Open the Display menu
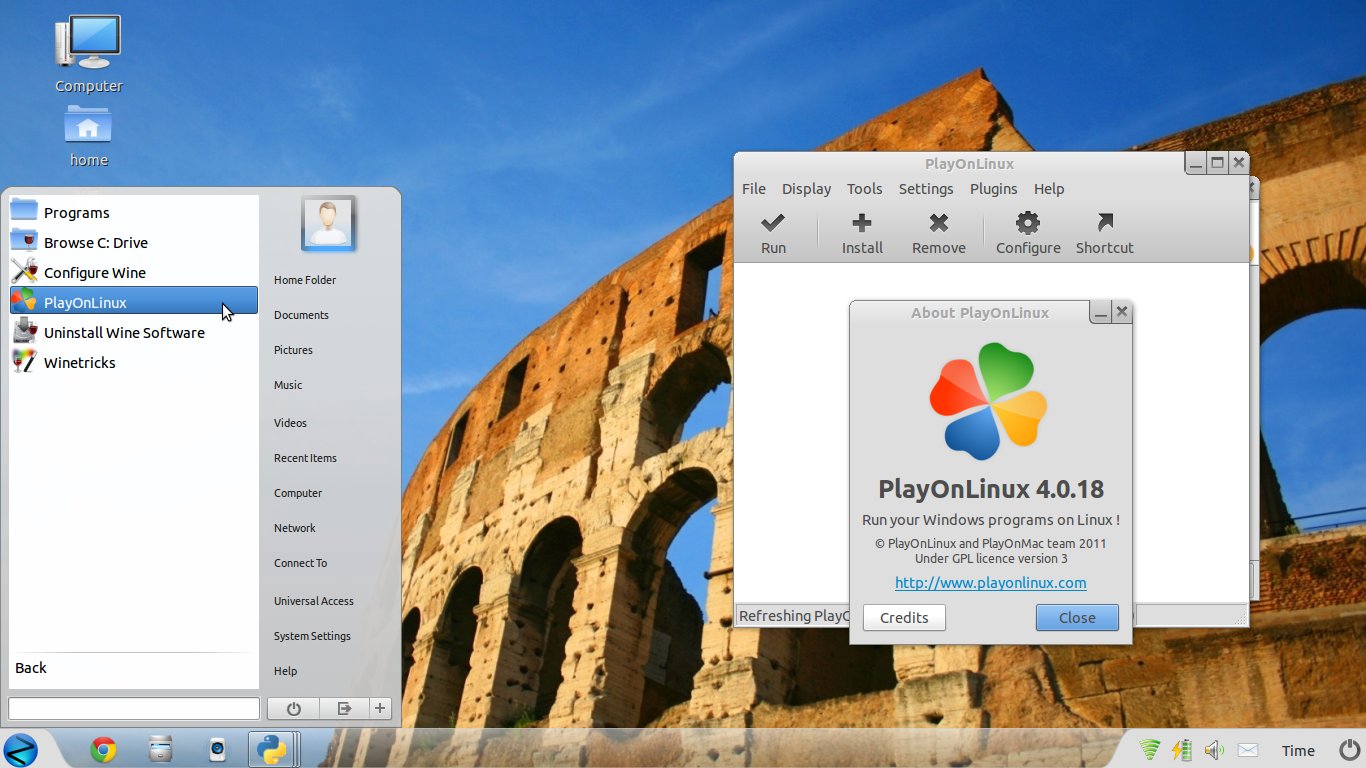Screen dimensions: 1366x768 click(806, 189)
